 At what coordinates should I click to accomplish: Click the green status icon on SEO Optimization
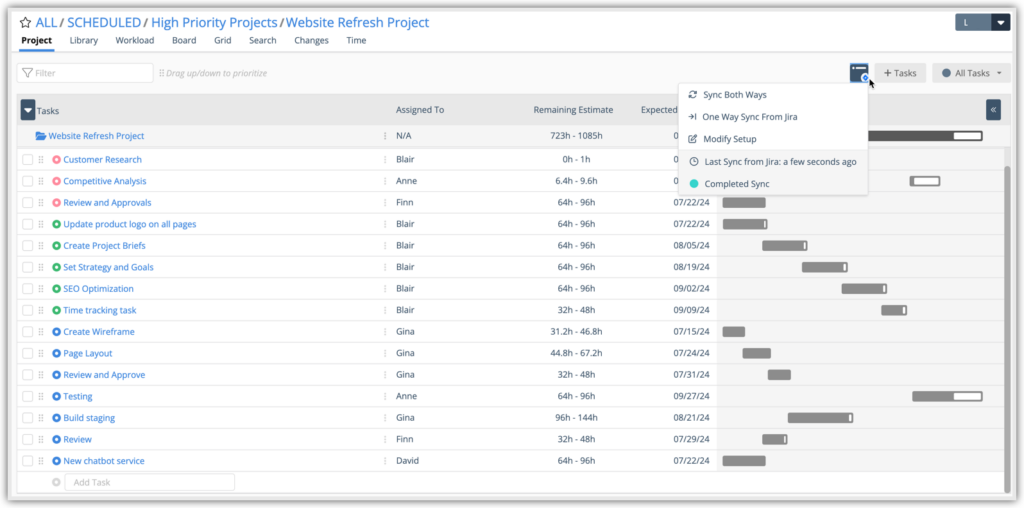point(56,289)
